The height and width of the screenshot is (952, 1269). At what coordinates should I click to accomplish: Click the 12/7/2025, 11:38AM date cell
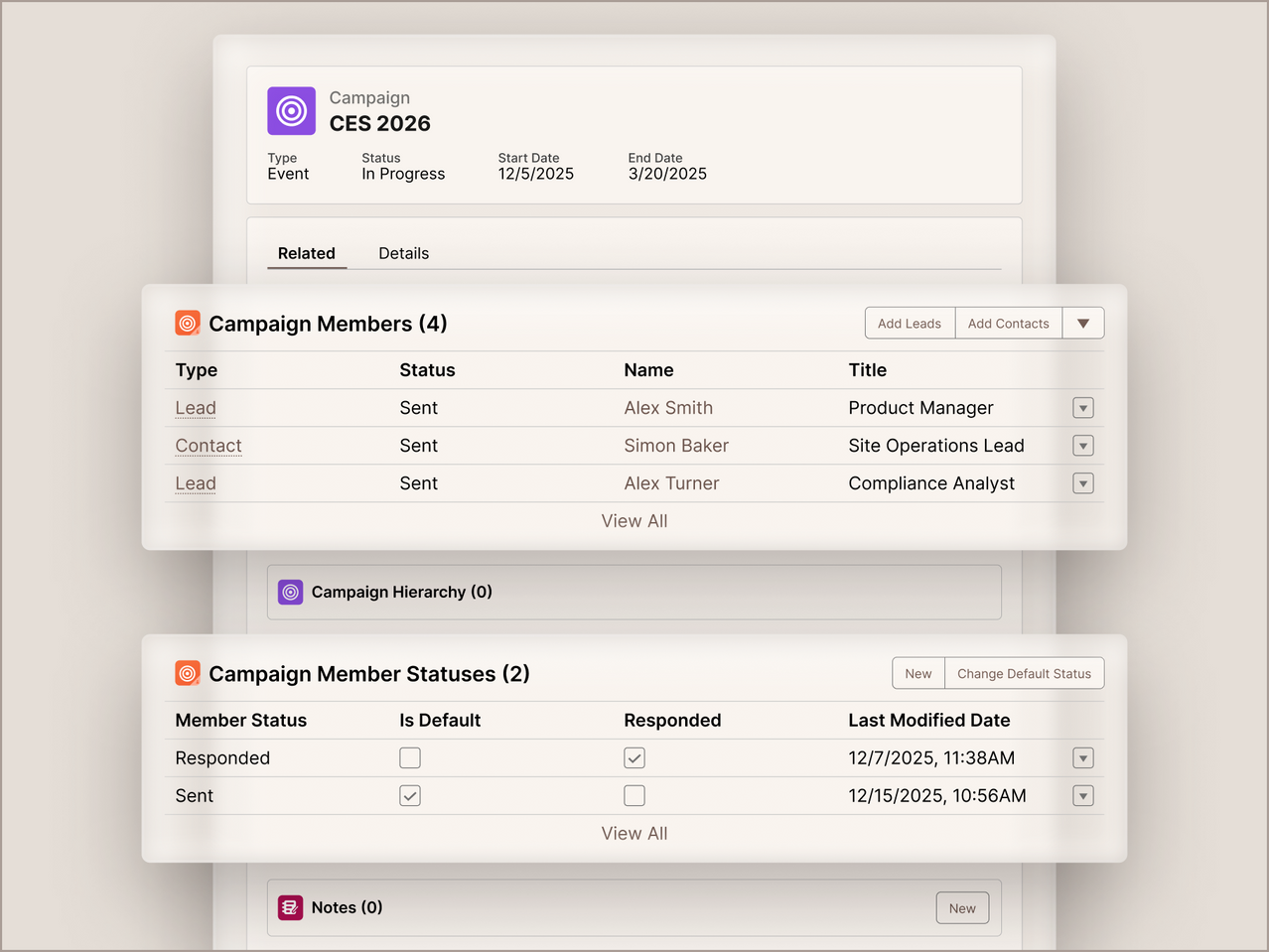(931, 758)
